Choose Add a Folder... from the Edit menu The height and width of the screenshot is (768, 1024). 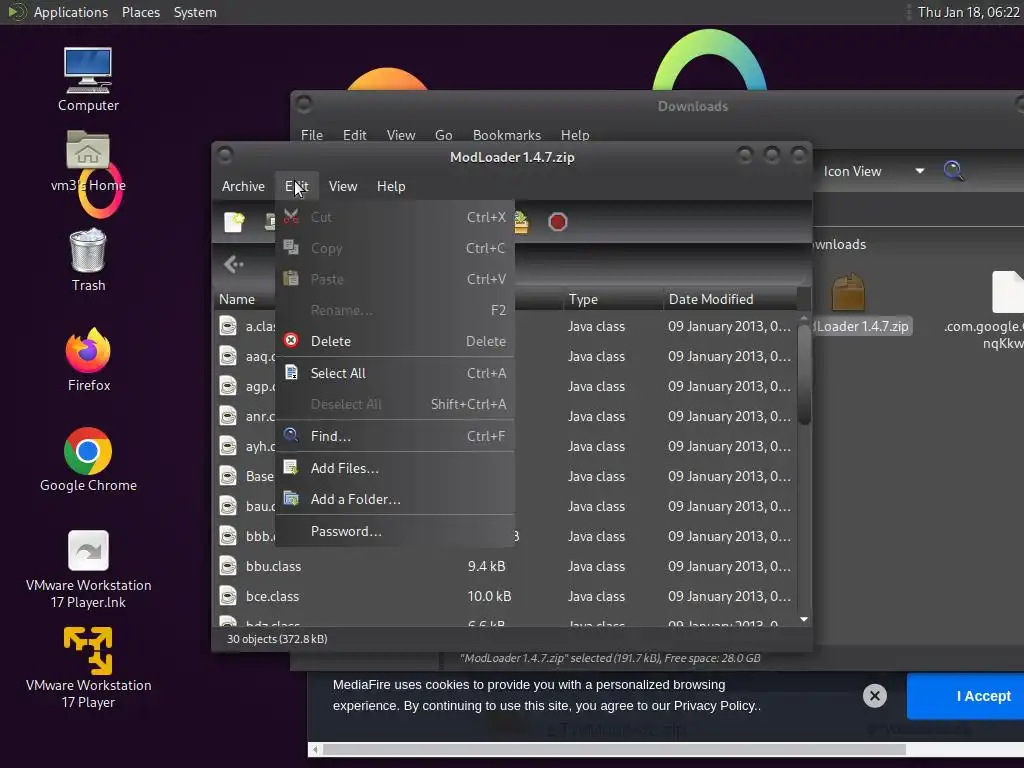point(395,499)
